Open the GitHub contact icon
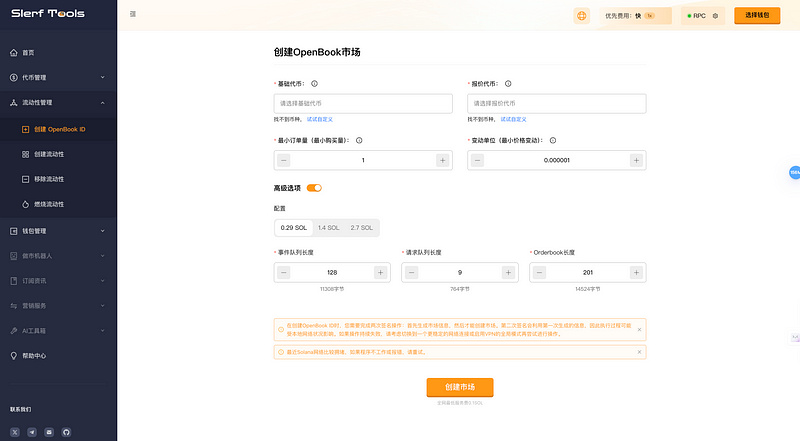Screen dimensions: 800x441 tap(66, 432)
